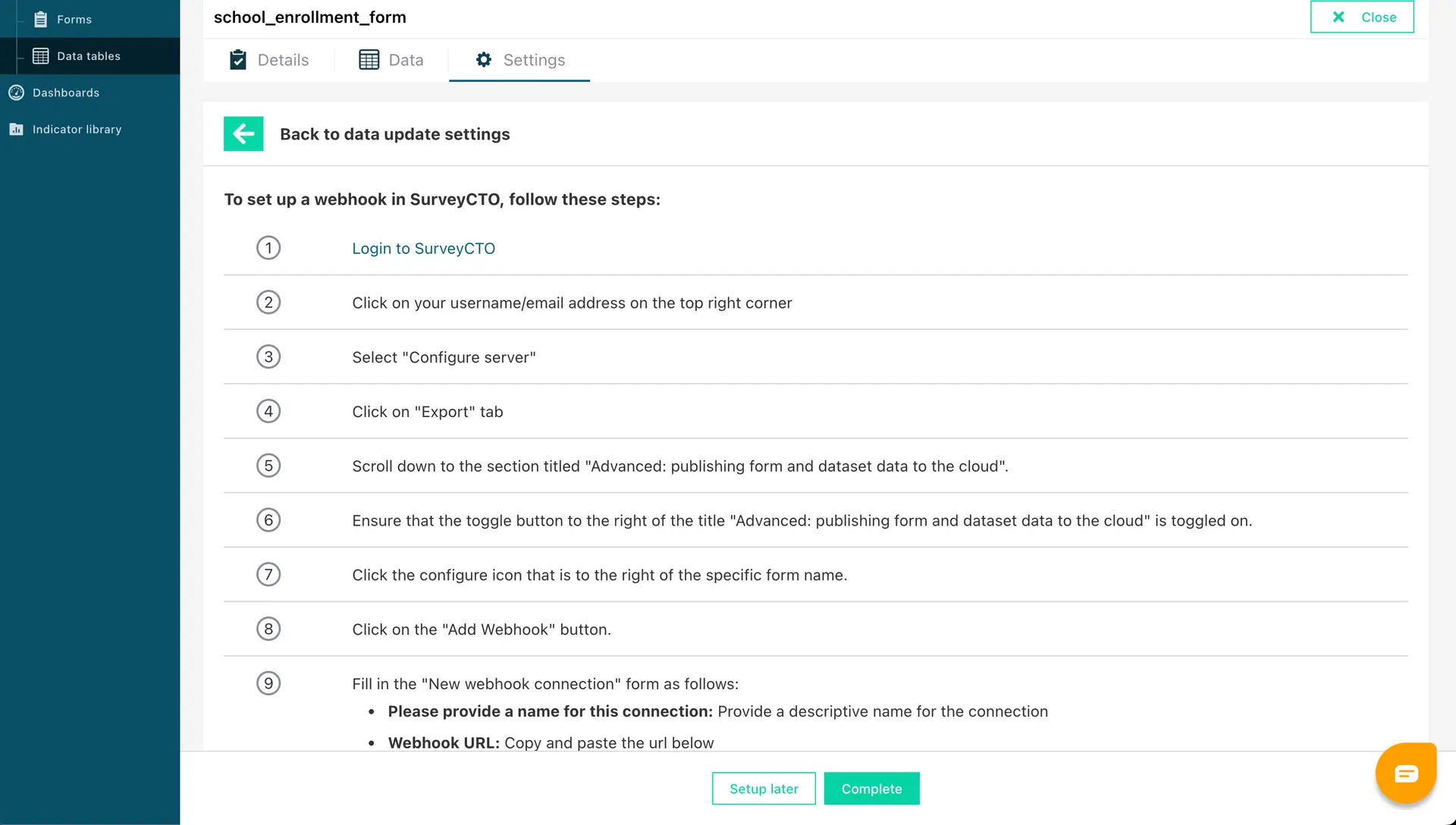Click the grid icon next to Data
Viewport: 1456px width, 825px height.
(x=369, y=59)
